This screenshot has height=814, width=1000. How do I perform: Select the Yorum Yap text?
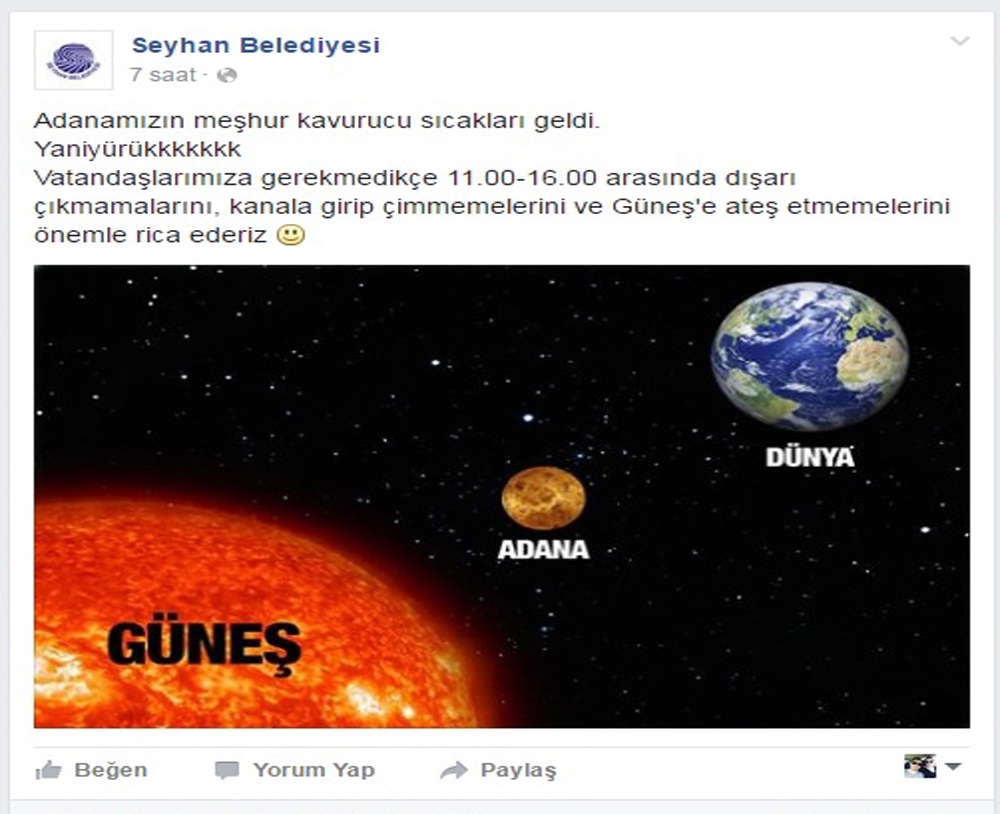(x=314, y=770)
